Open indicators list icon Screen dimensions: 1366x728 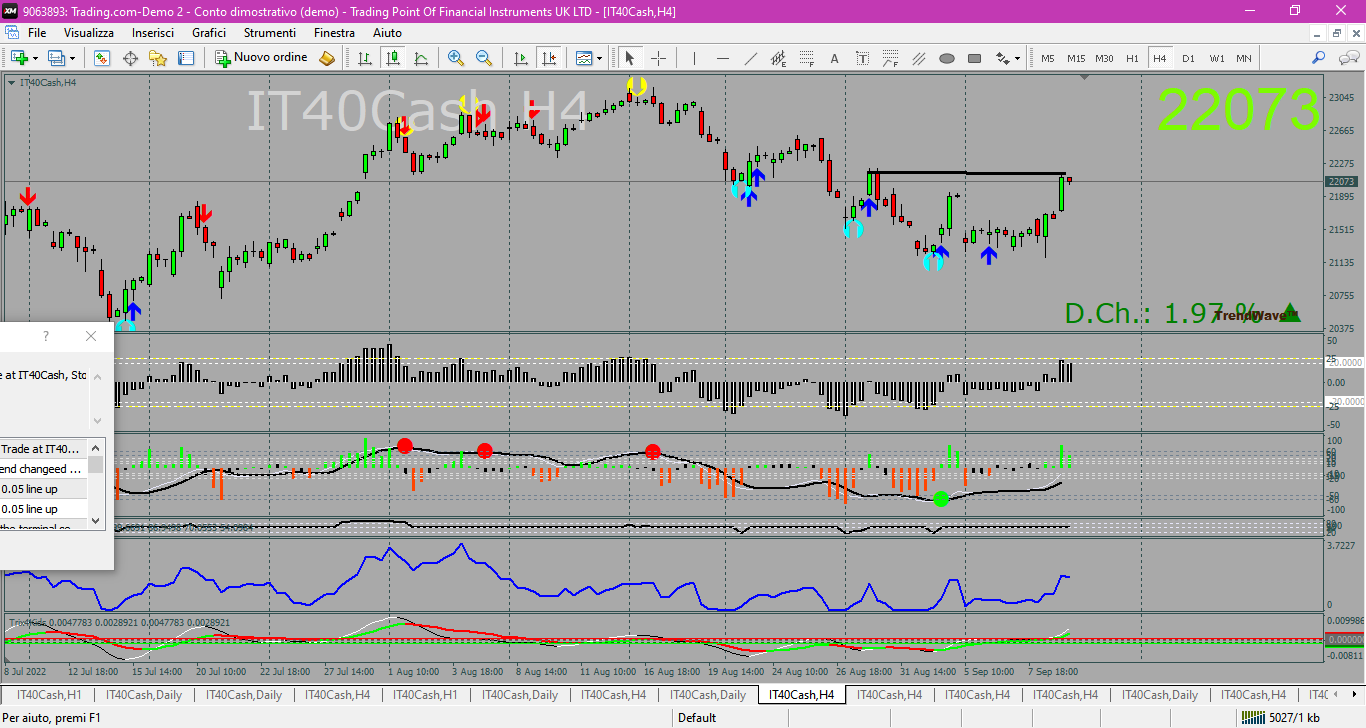click(x=584, y=58)
